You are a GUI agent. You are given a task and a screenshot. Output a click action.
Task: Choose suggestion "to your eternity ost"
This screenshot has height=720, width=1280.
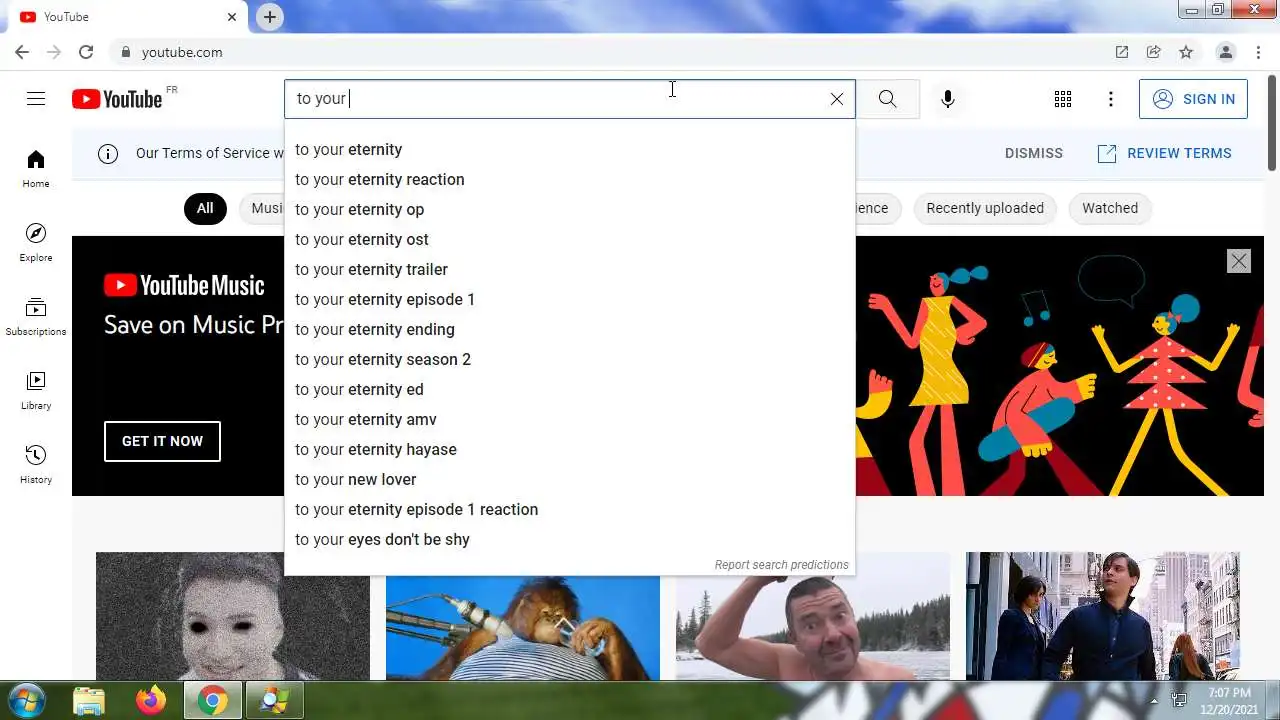pyautogui.click(x=570, y=239)
